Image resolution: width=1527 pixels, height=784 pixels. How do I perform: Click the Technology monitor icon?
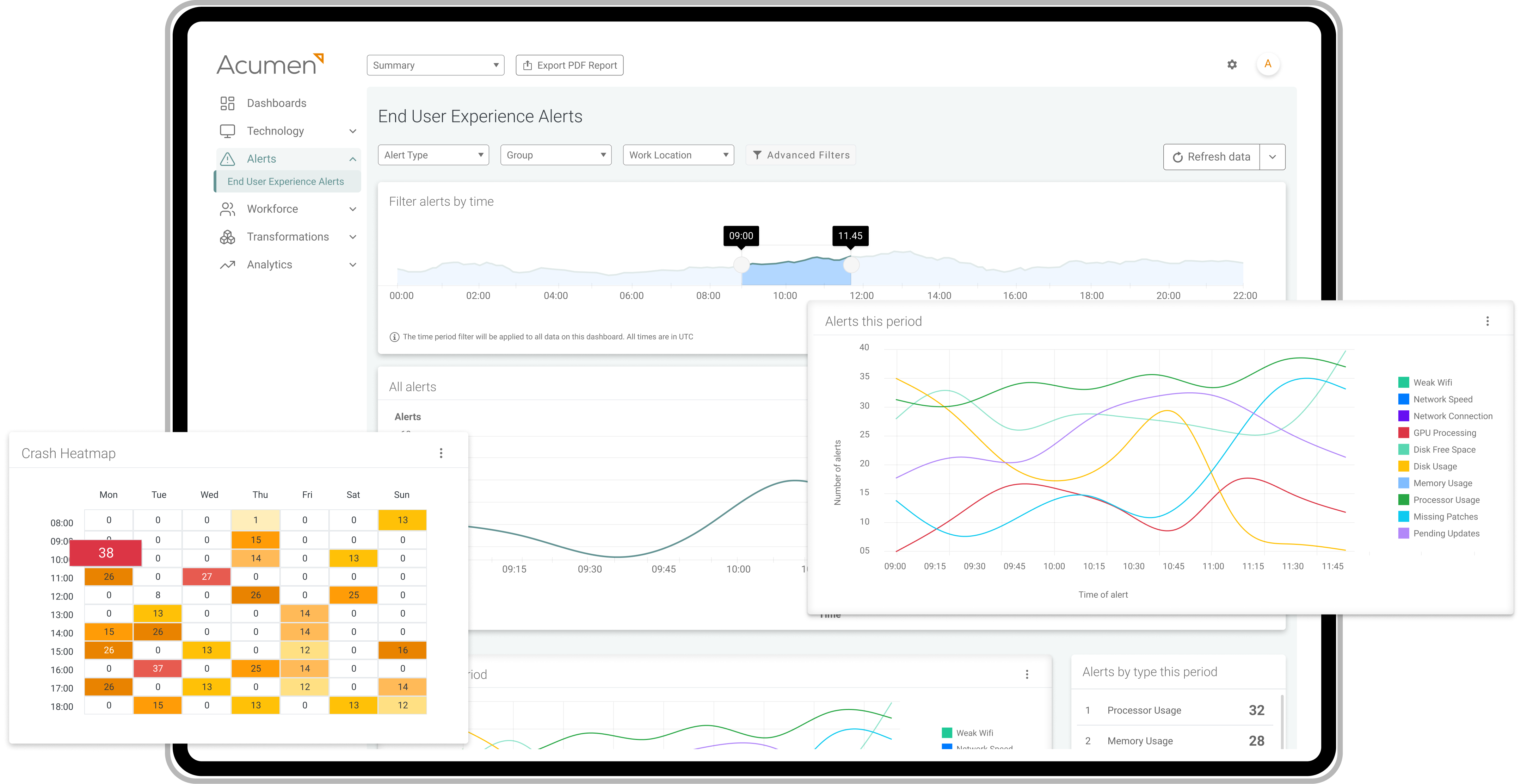[227, 131]
